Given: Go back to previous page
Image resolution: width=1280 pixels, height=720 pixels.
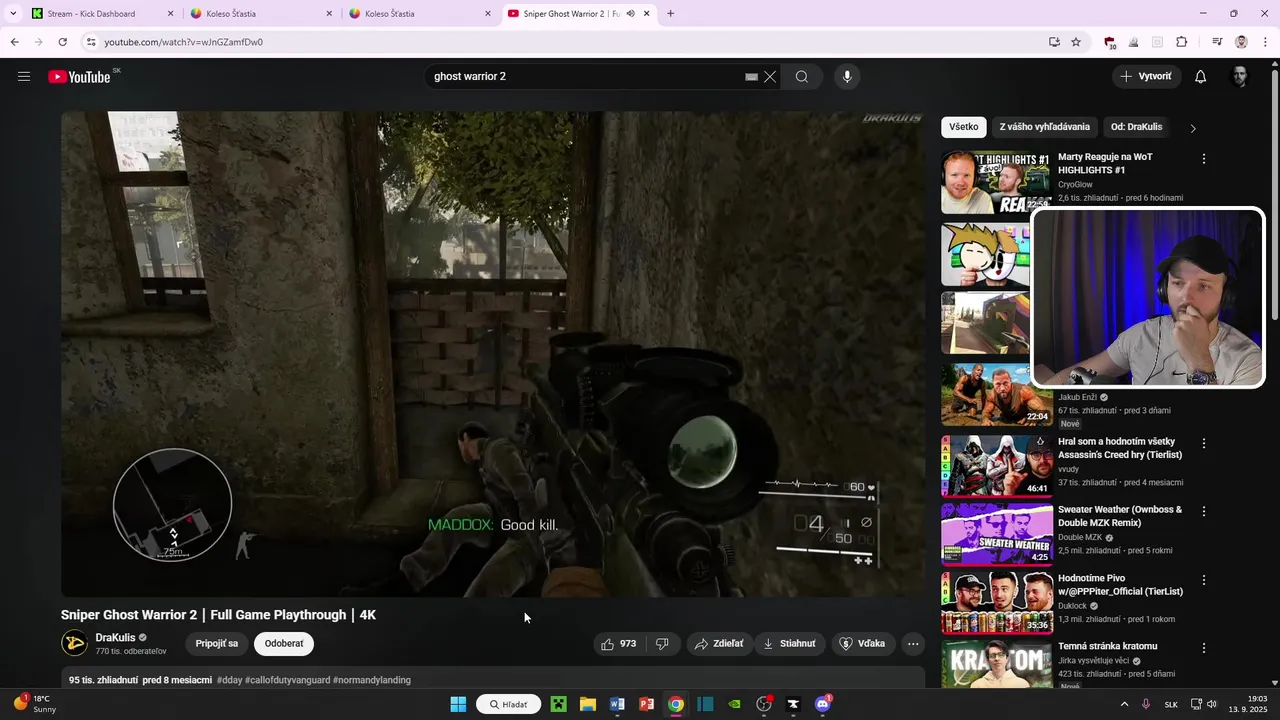Looking at the screenshot, I should [x=14, y=42].
